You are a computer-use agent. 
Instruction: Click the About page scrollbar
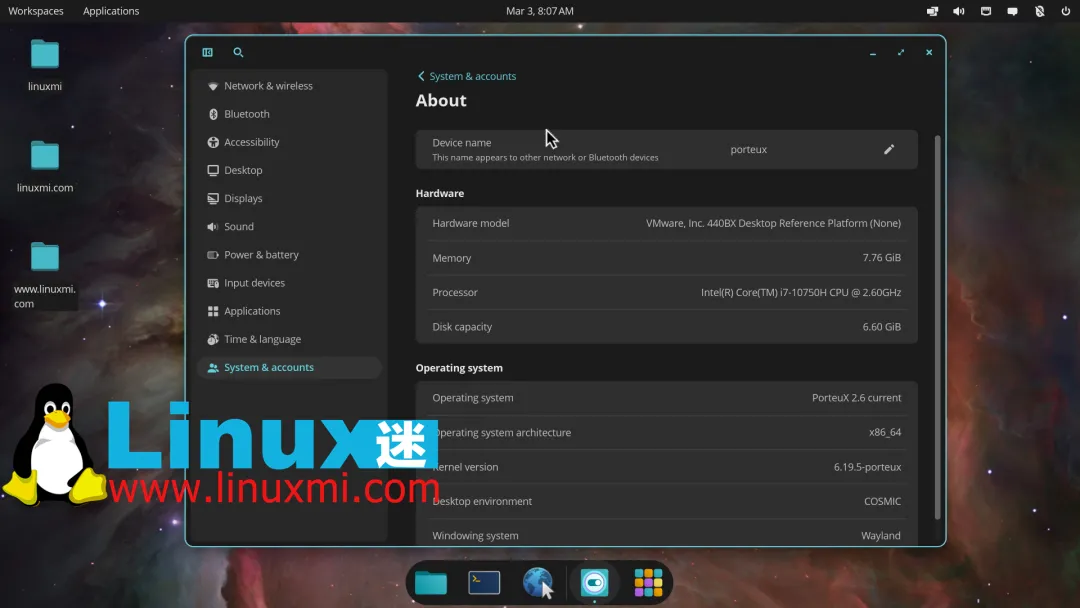click(937, 327)
